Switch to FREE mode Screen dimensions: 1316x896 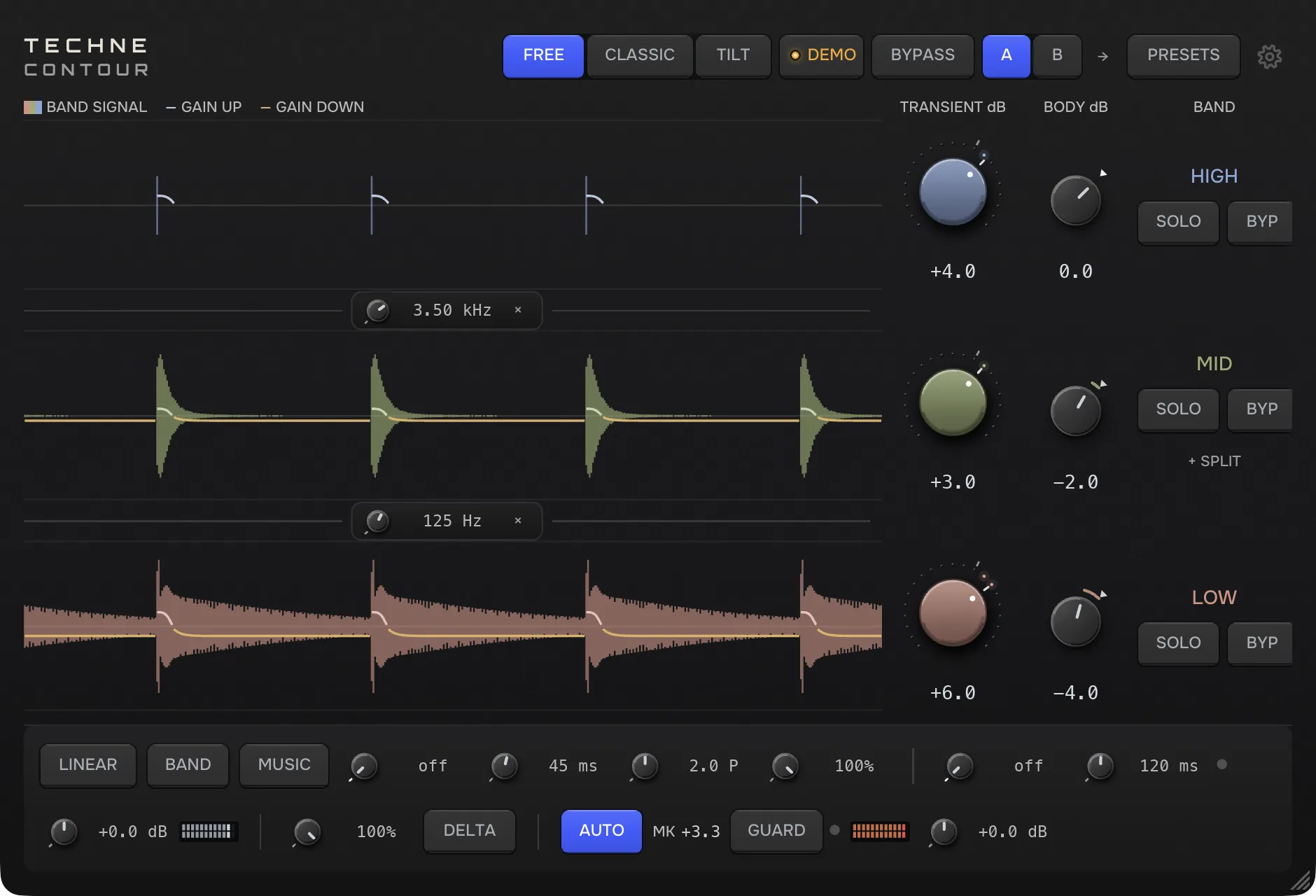tap(543, 56)
